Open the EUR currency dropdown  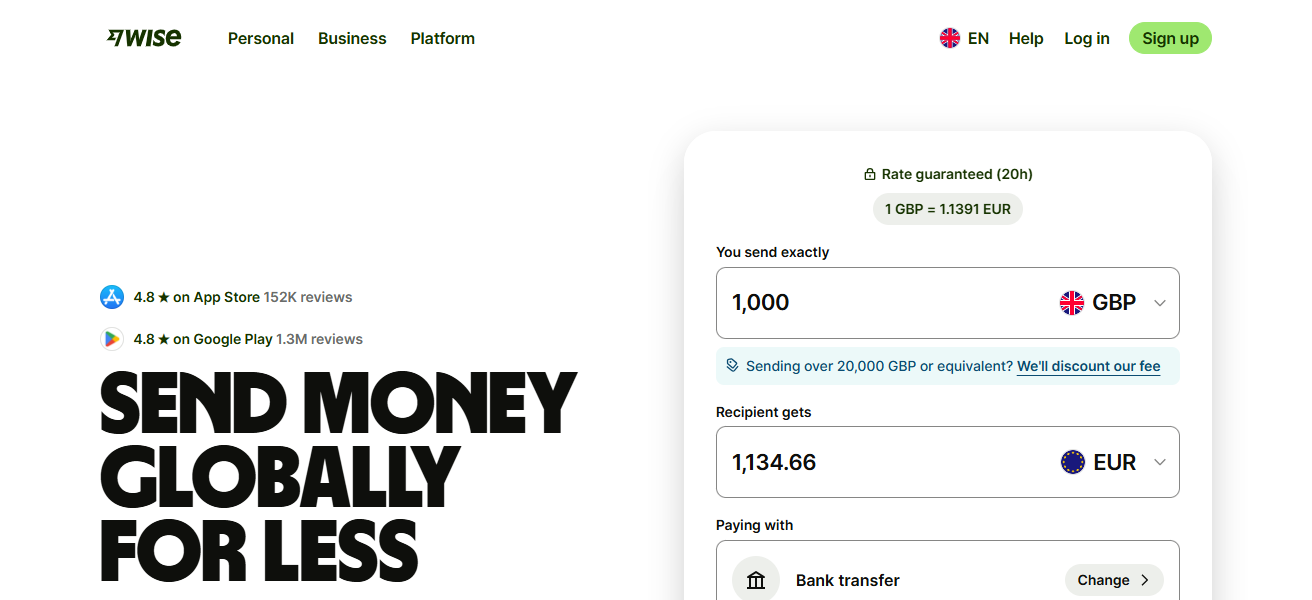pyautogui.click(x=1159, y=462)
